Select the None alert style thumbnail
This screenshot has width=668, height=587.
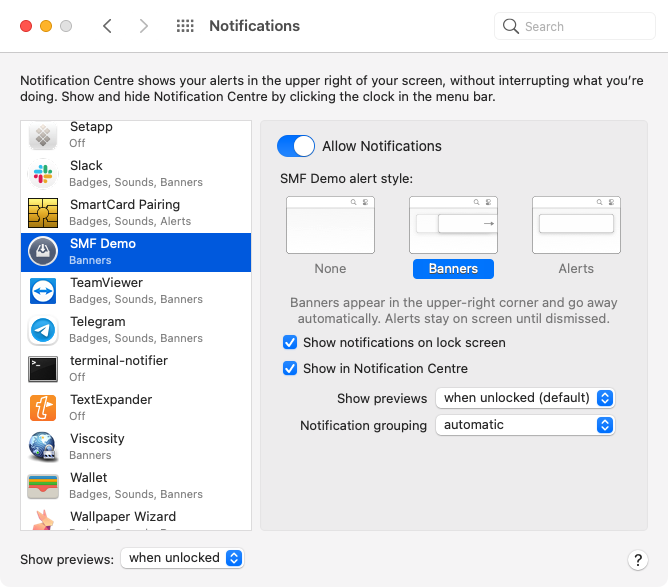pyautogui.click(x=331, y=225)
